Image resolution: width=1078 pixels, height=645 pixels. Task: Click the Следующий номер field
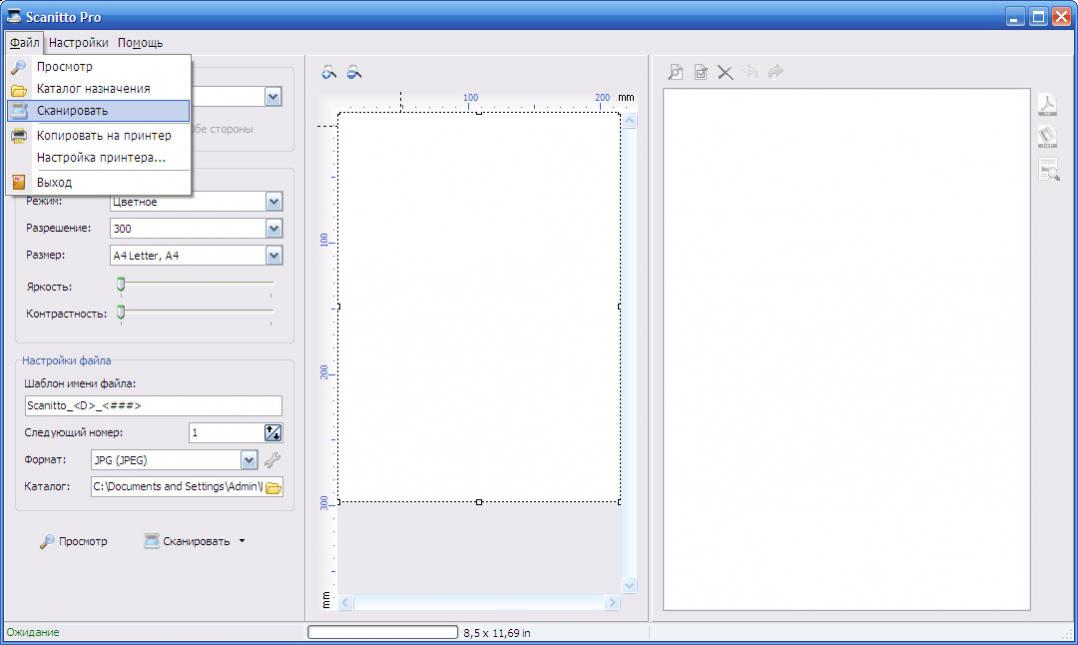[226, 433]
